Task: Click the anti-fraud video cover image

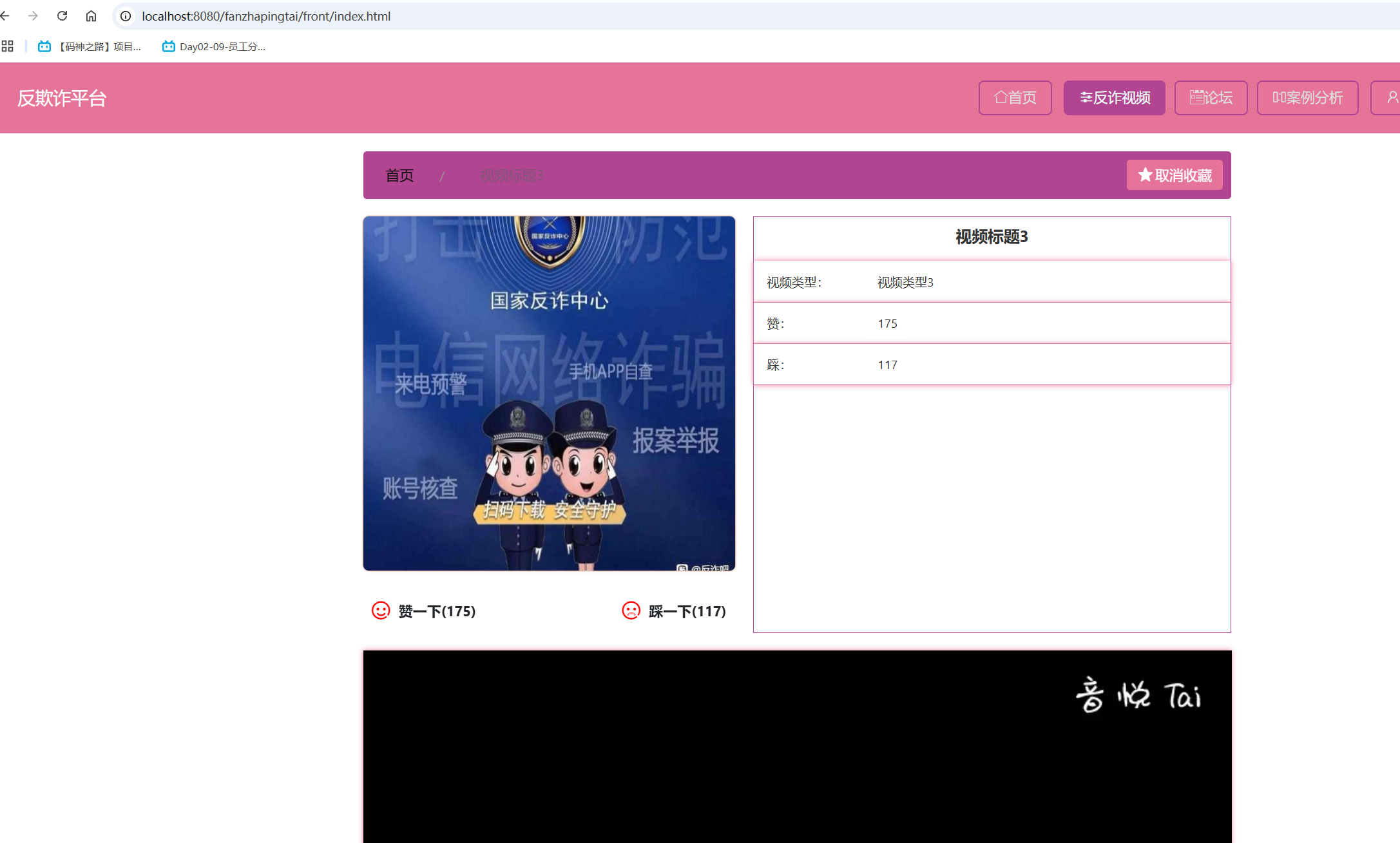Action: pos(549,393)
